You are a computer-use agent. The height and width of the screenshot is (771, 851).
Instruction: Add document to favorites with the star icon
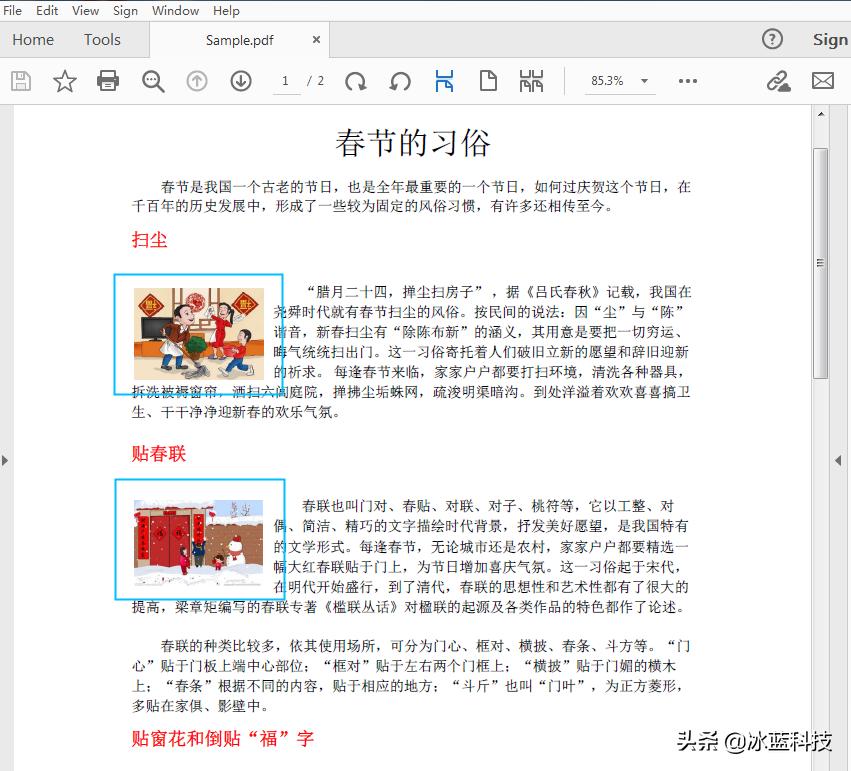[64, 81]
